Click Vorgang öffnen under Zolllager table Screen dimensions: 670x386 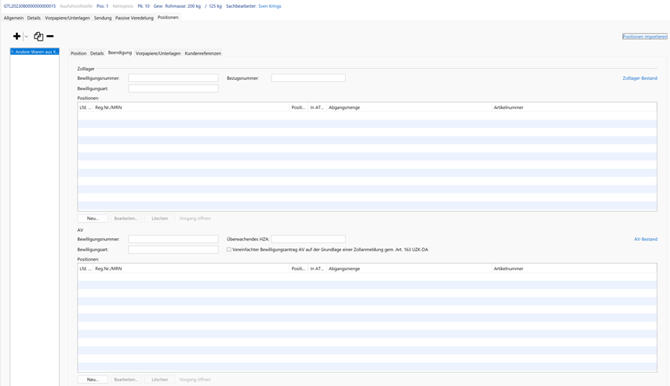pos(195,218)
